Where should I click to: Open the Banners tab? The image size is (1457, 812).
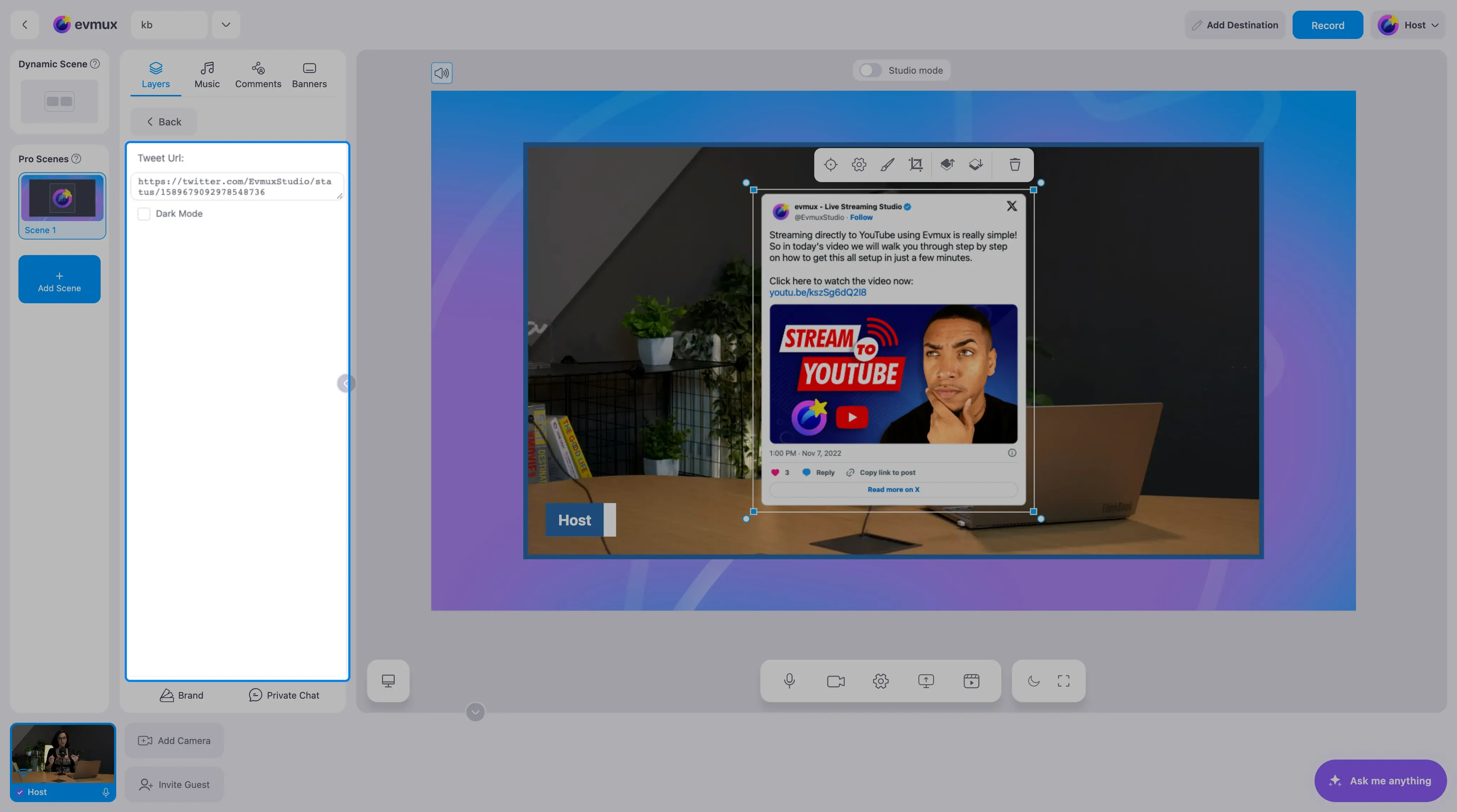point(309,75)
